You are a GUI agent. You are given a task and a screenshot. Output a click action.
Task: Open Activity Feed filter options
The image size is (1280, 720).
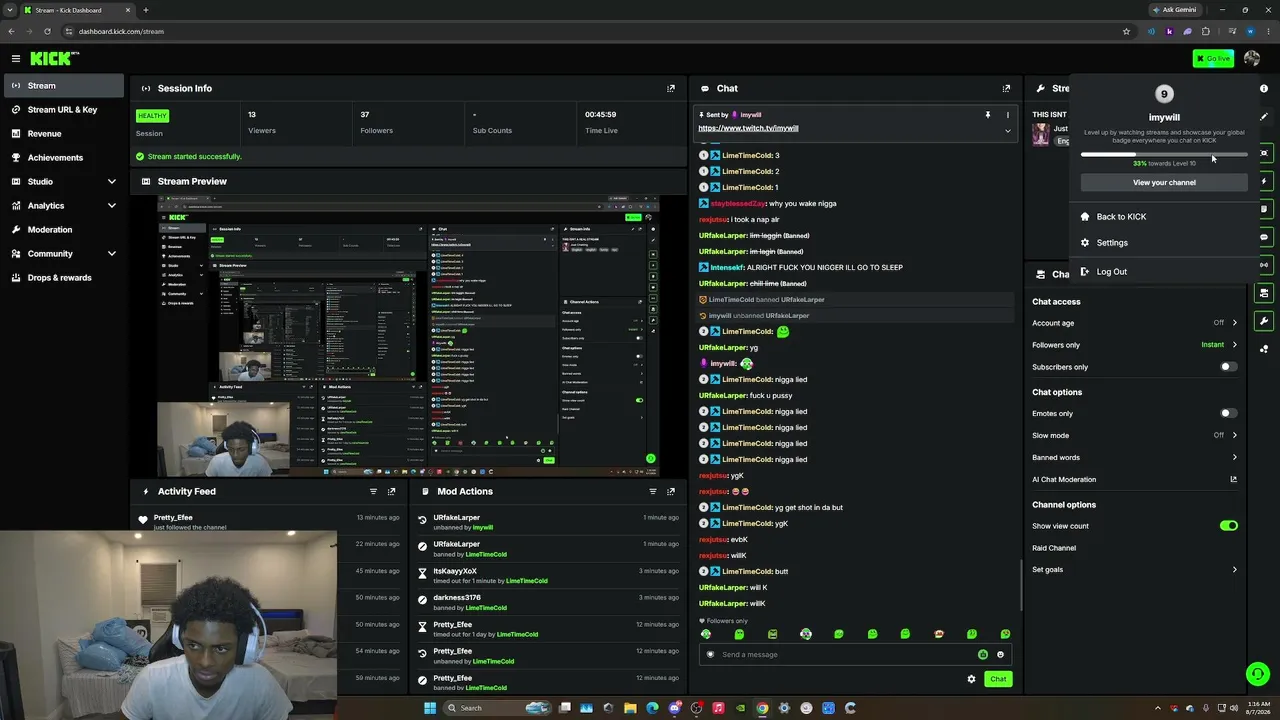coord(373,491)
